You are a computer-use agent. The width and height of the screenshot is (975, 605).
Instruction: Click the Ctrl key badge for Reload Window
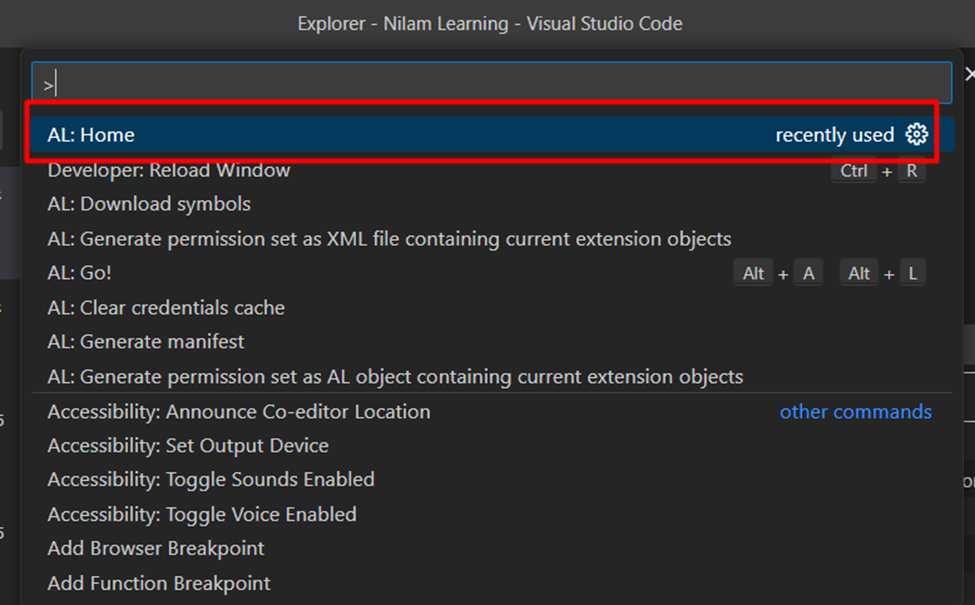coord(854,170)
